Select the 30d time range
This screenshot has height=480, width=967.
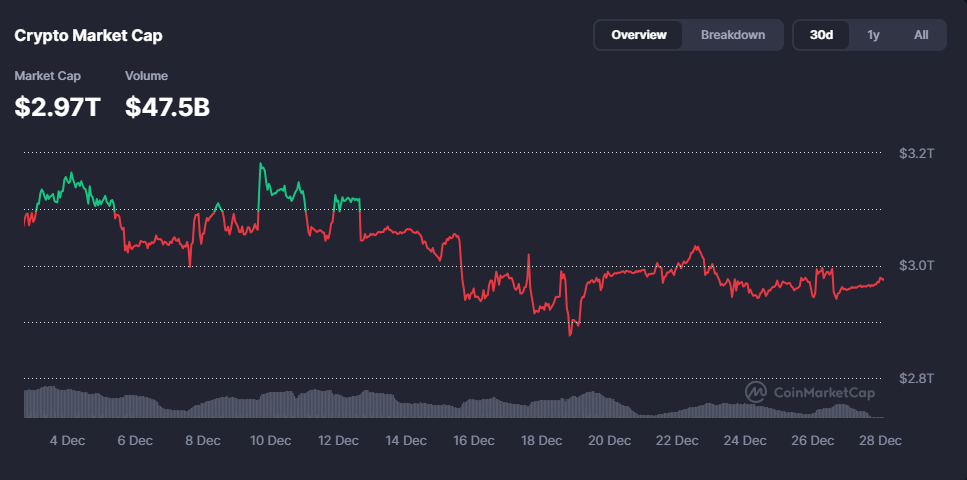[821, 35]
